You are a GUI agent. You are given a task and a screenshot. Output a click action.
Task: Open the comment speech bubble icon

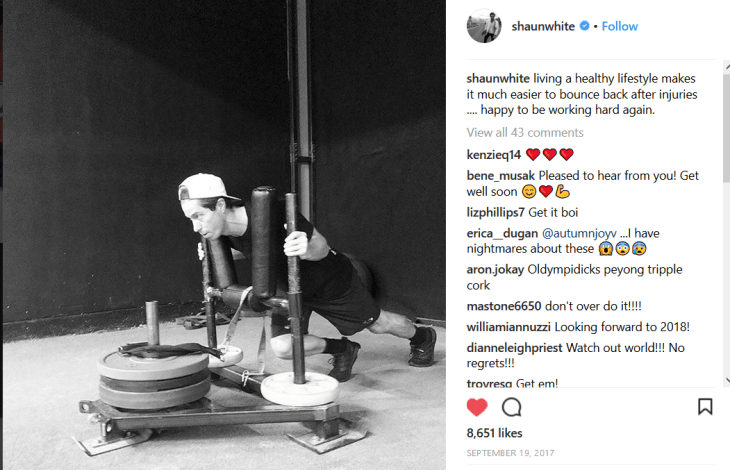[511, 407]
